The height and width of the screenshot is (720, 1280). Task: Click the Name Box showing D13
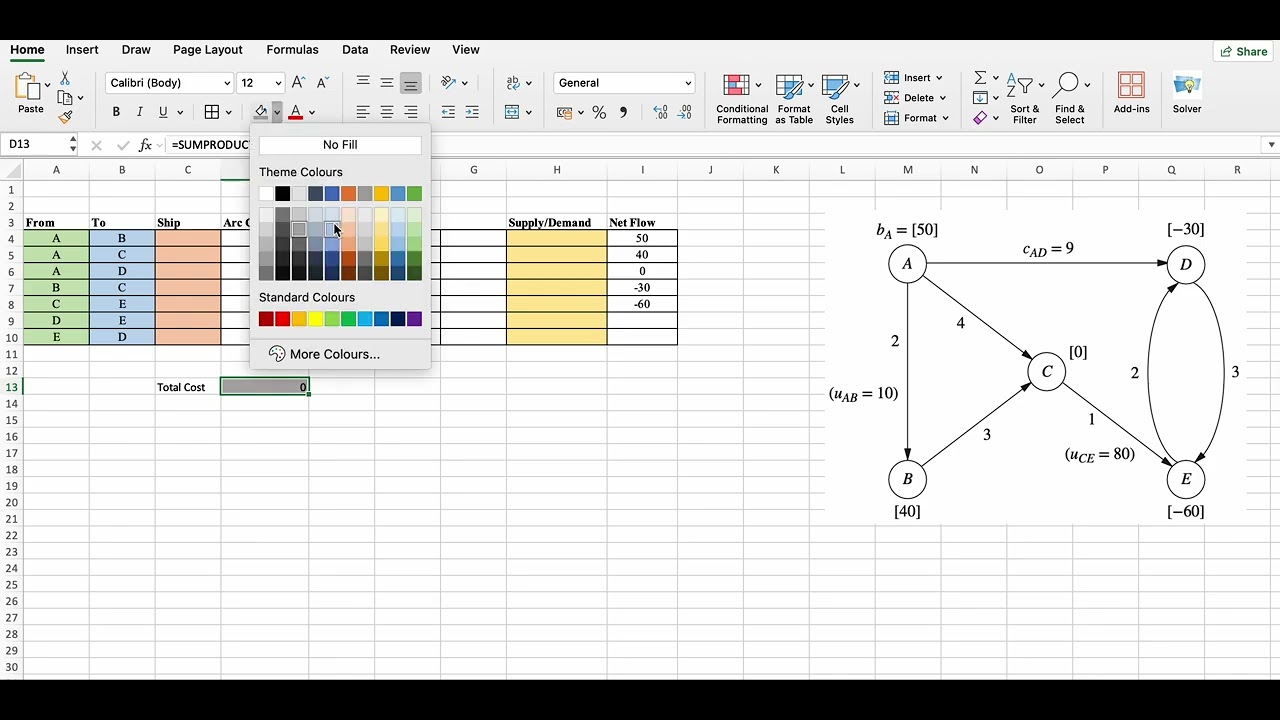[x=40, y=145]
